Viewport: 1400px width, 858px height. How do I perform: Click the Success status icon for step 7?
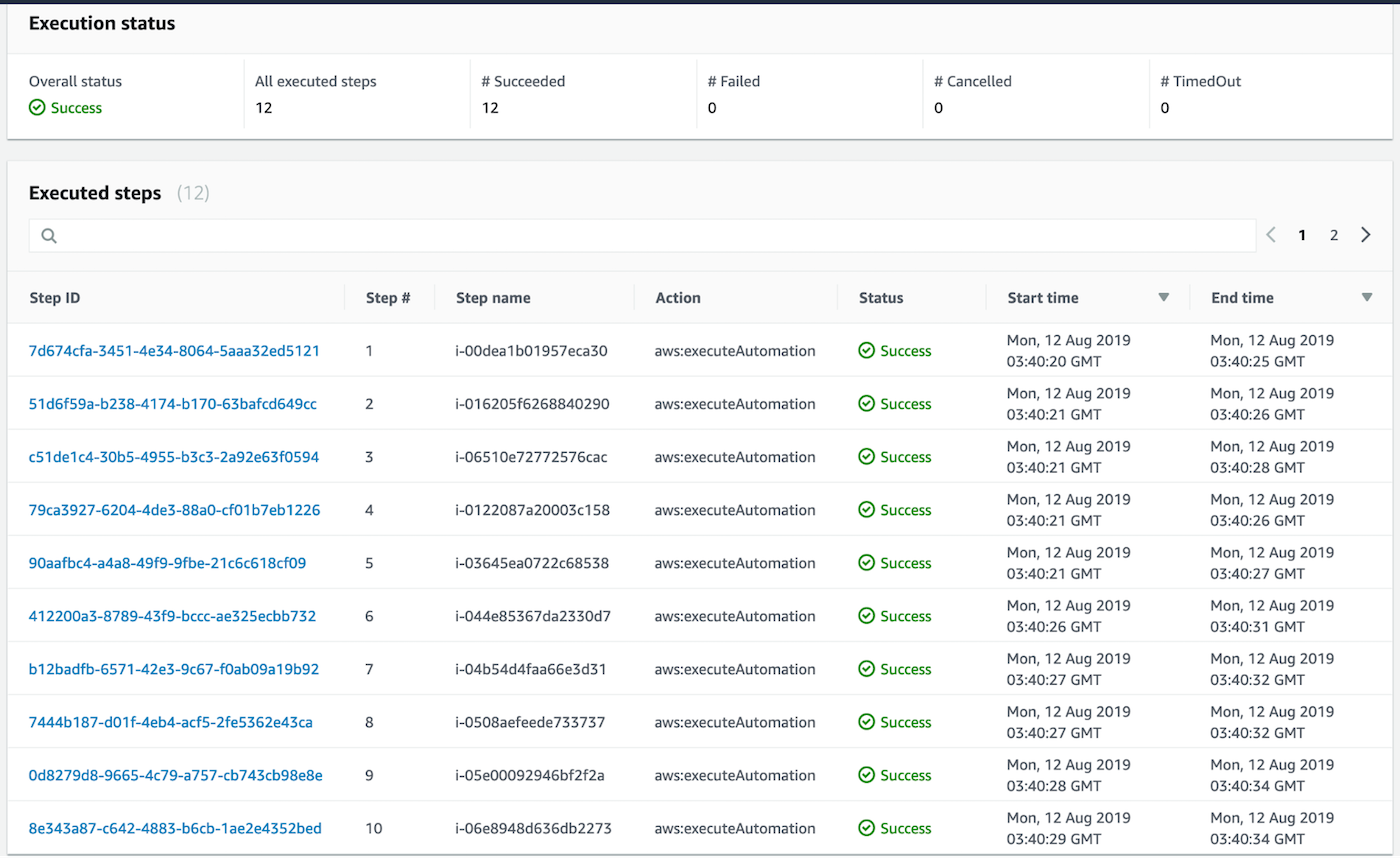coord(867,669)
